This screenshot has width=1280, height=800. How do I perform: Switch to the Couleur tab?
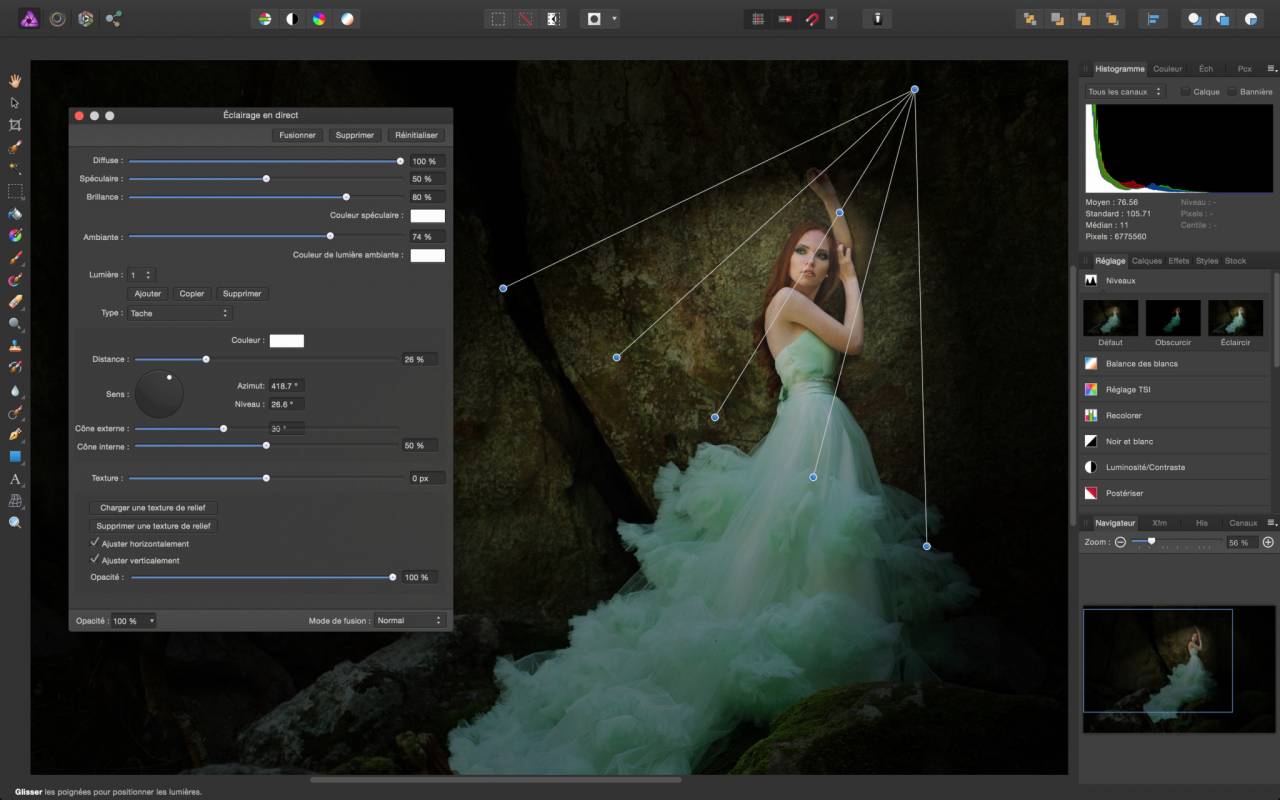tap(1167, 69)
